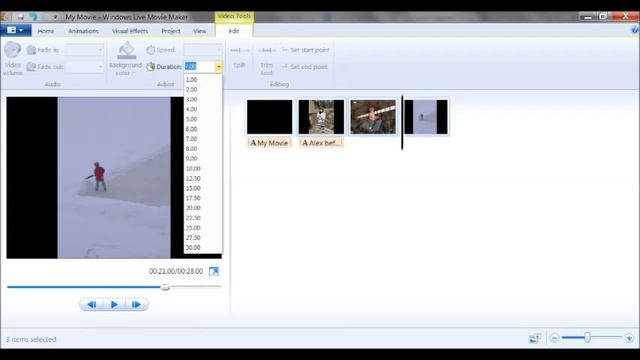The image size is (640, 360).
Task: Choose 15.00 from the duration list
Action: pos(203,188)
